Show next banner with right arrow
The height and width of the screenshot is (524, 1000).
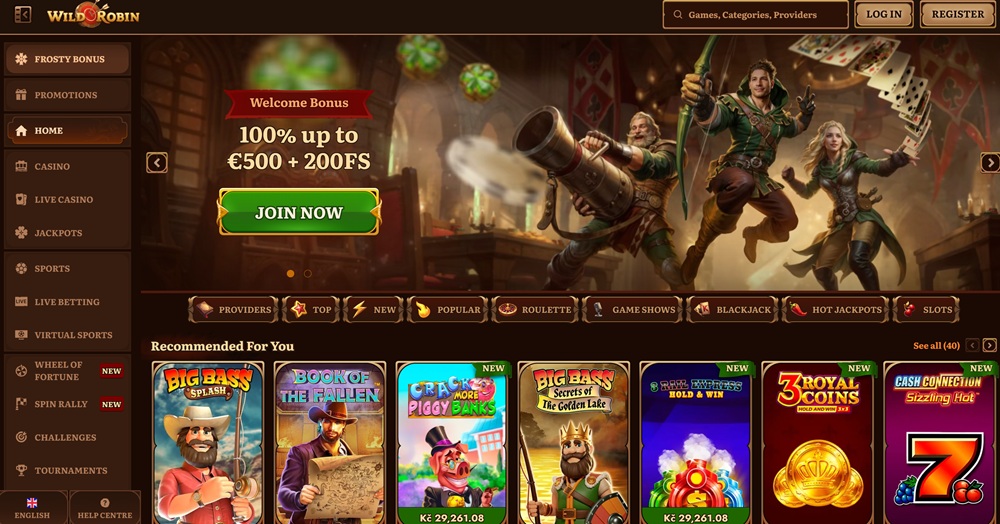990,163
